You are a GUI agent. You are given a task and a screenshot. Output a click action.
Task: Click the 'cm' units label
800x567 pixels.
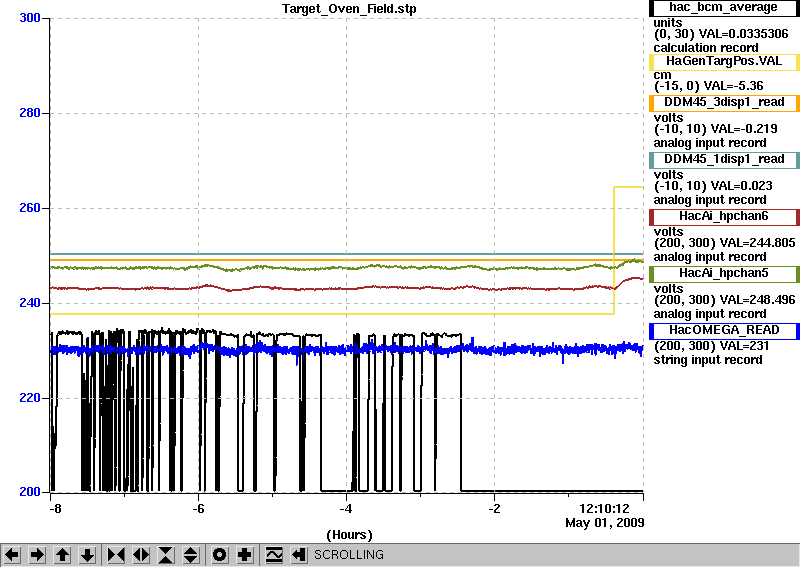pyautogui.click(x=662, y=76)
